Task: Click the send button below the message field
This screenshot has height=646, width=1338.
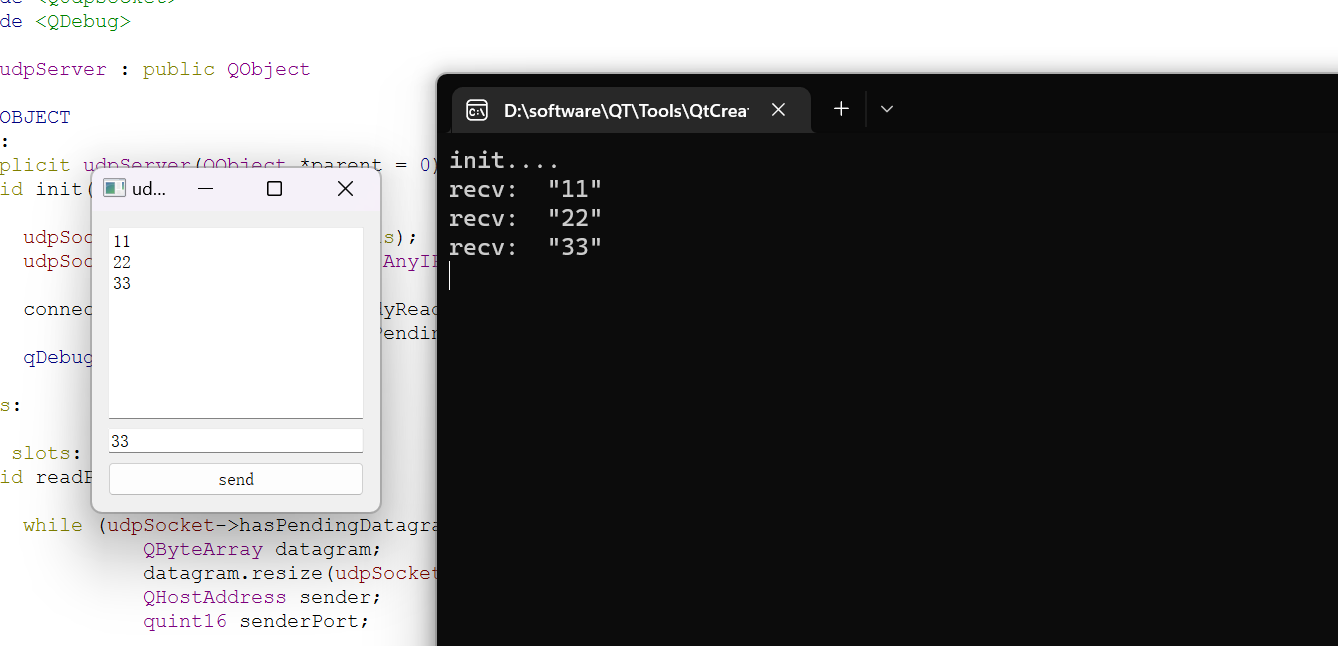Action: point(235,478)
